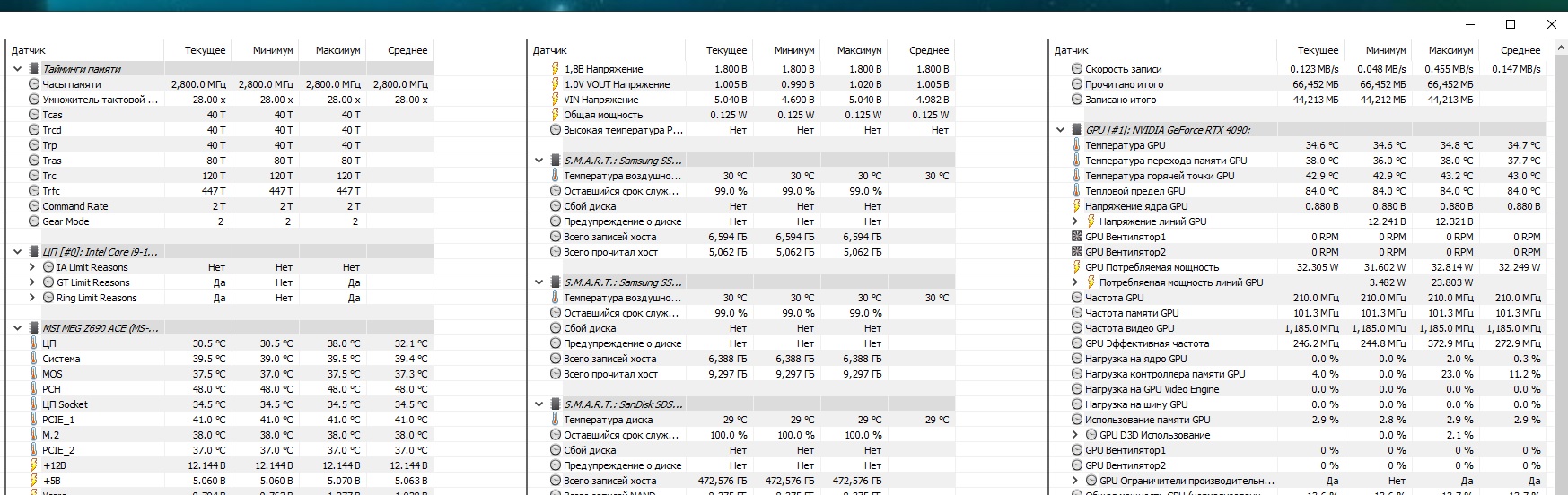Expand Ring Limit Reasons
The width and height of the screenshot is (1568, 495).
point(32,298)
